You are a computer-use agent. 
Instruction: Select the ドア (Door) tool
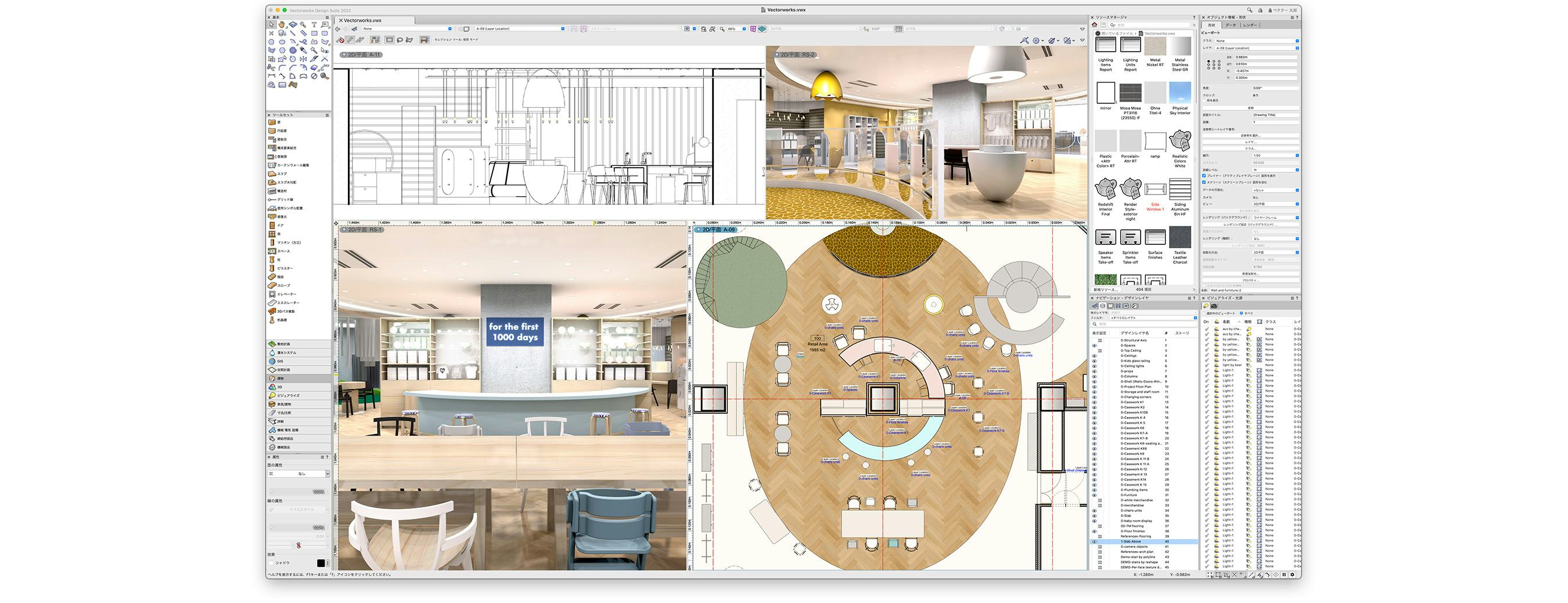271,225
